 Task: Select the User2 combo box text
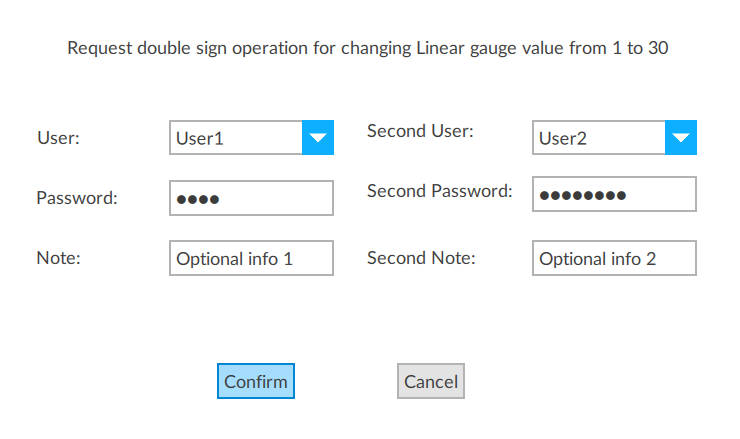(x=598, y=138)
